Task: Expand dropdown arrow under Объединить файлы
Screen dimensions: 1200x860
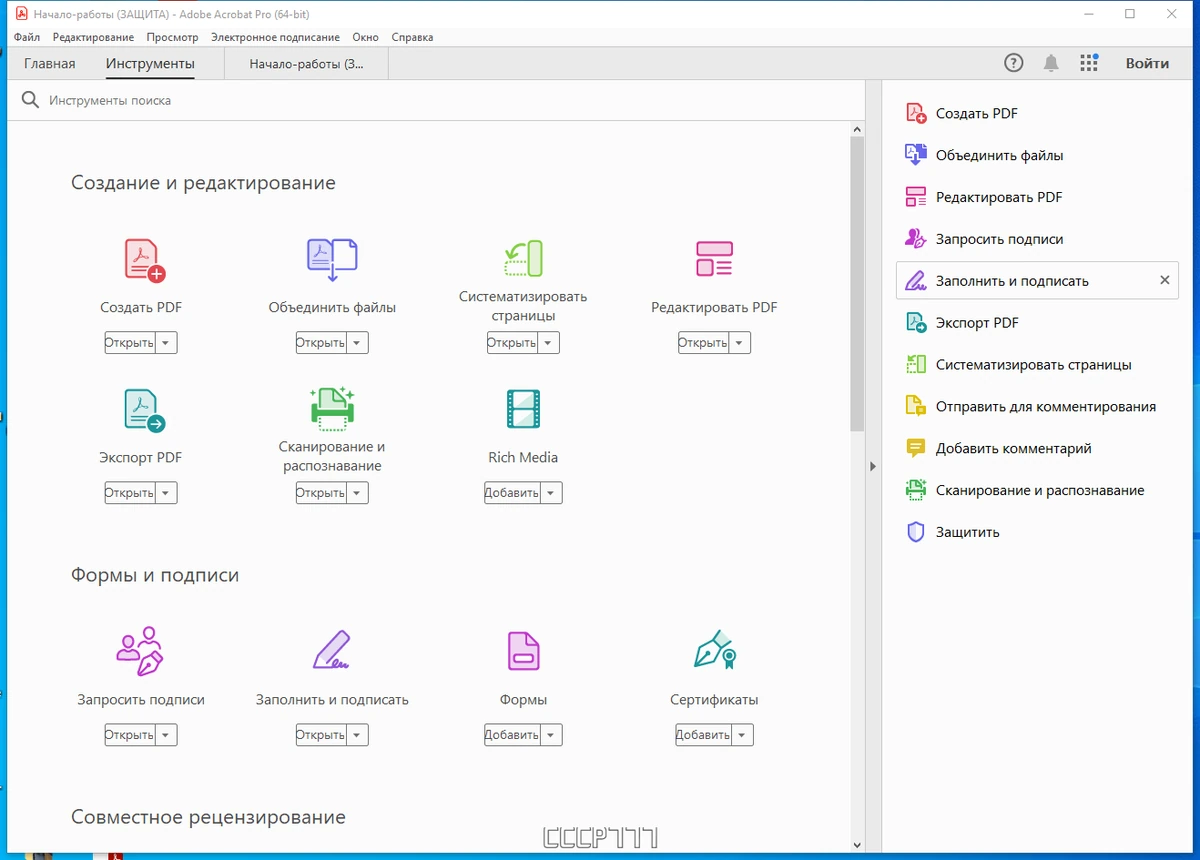Action: coord(358,343)
